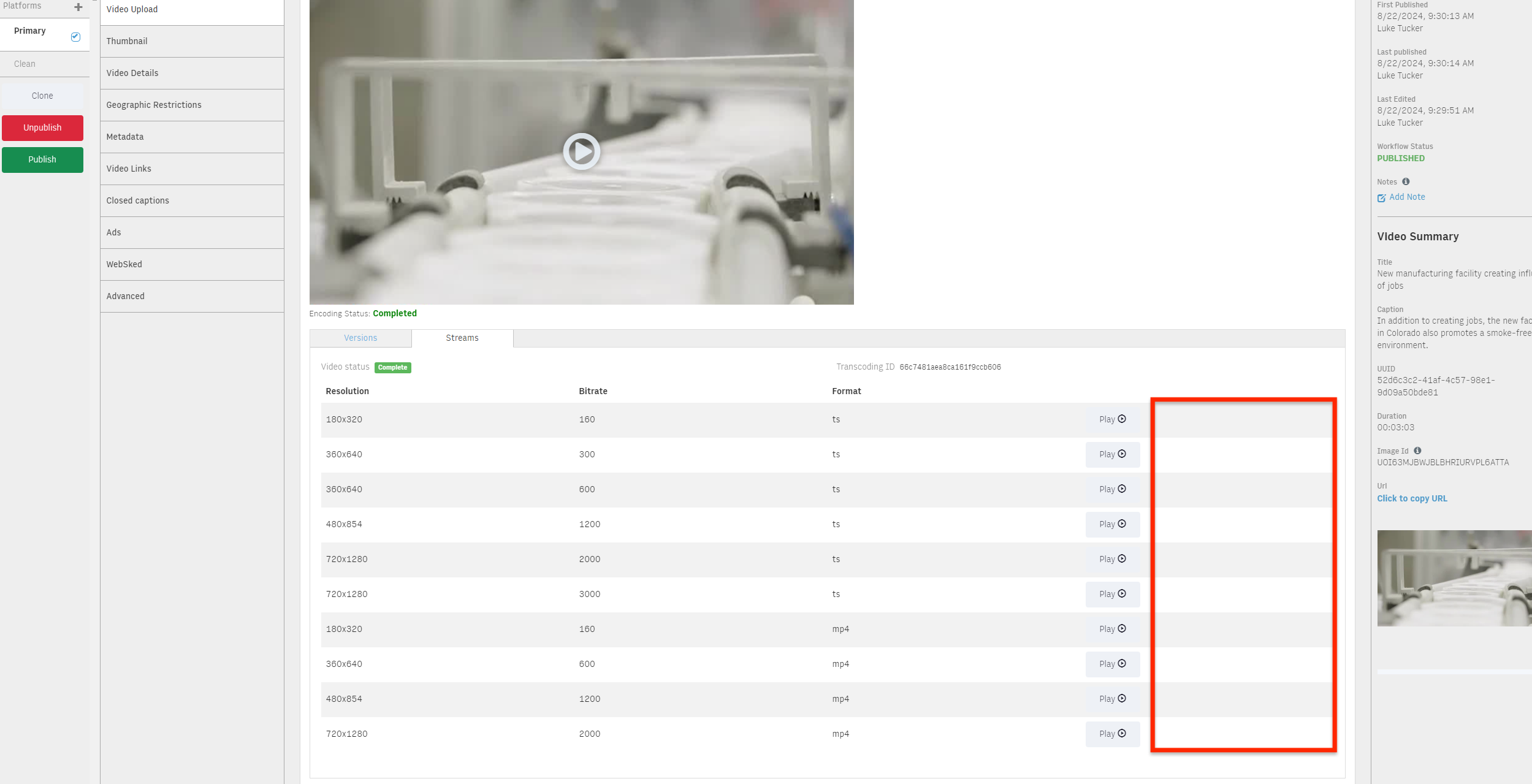
Task: Play the 180x320 160 ts stream
Action: [x=1112, y=419]
